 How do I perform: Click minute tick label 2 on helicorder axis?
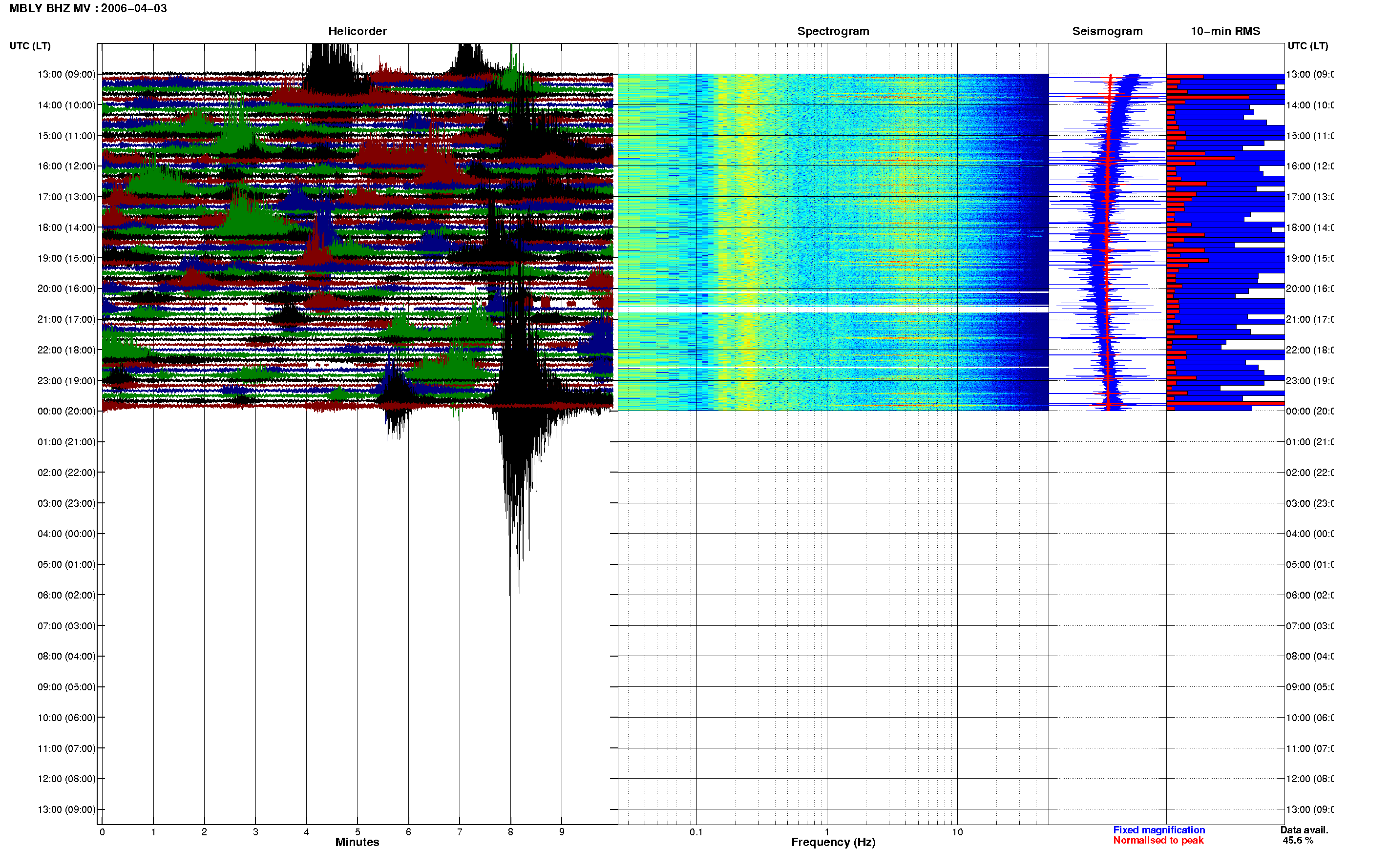[x=205, y=832]
